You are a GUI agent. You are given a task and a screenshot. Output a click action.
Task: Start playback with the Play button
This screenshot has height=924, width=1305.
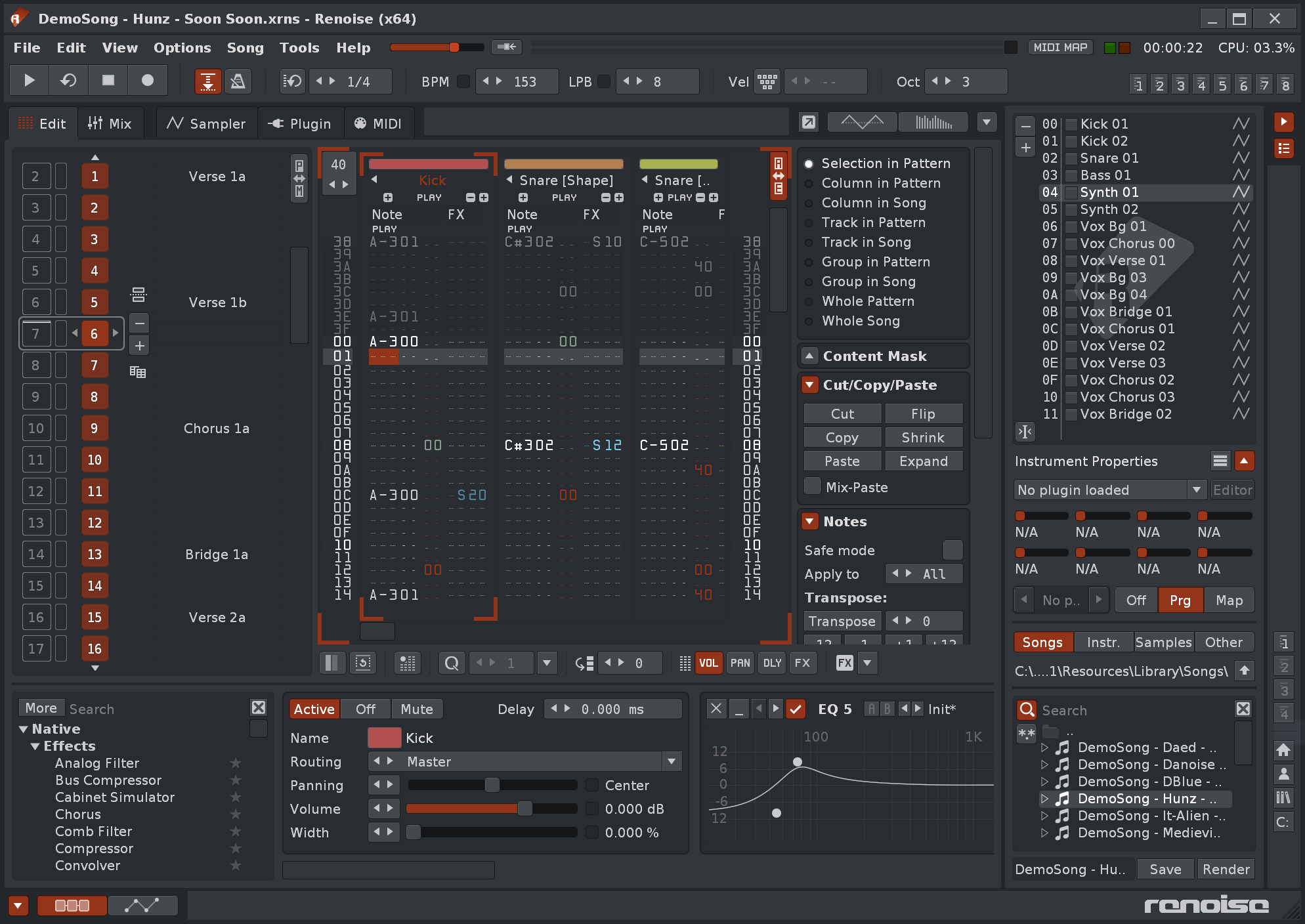click(30, 81)
